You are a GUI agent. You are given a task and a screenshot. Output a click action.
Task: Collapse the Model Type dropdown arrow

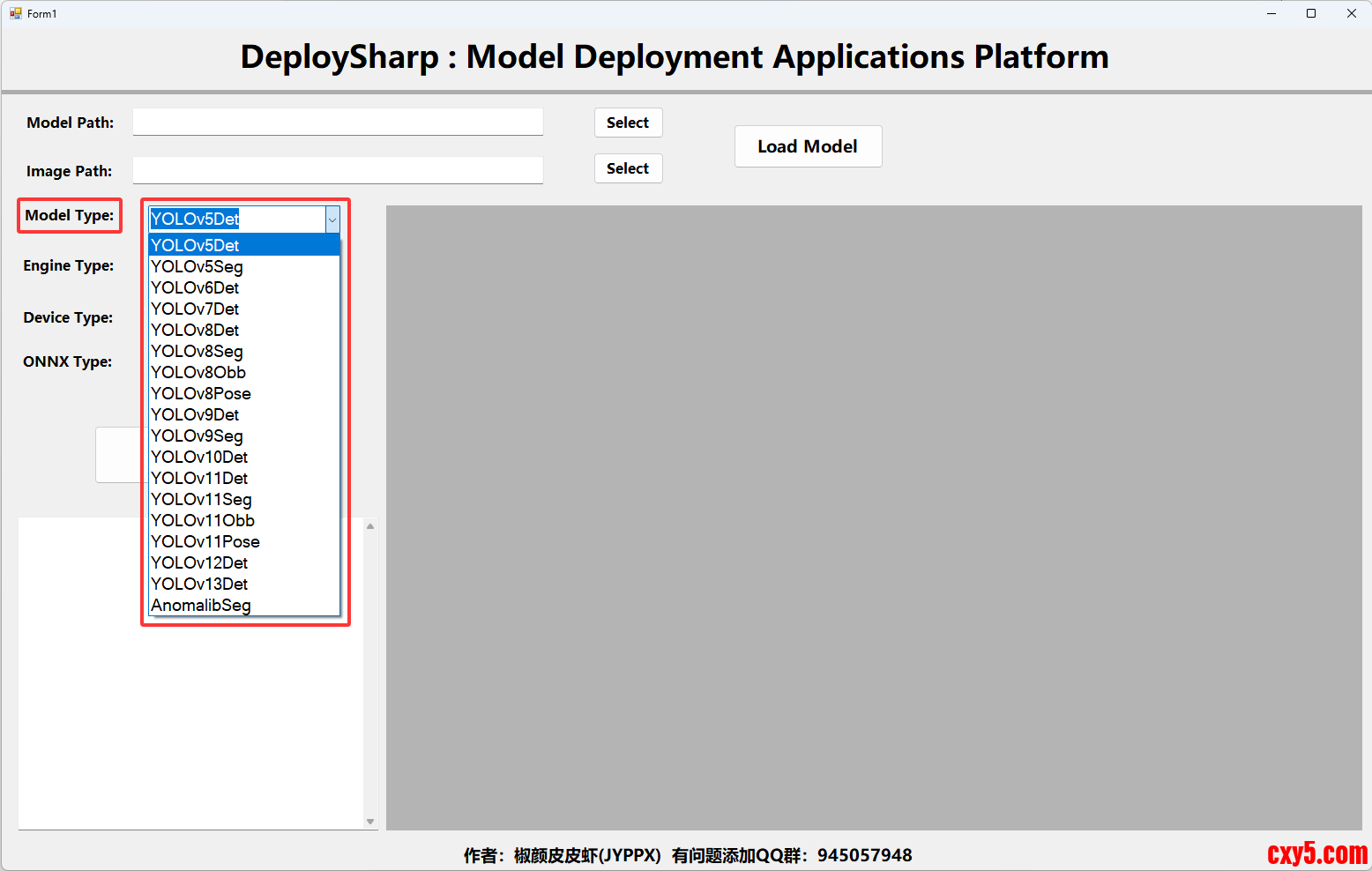pyautogui.click(x=332, y=220)
